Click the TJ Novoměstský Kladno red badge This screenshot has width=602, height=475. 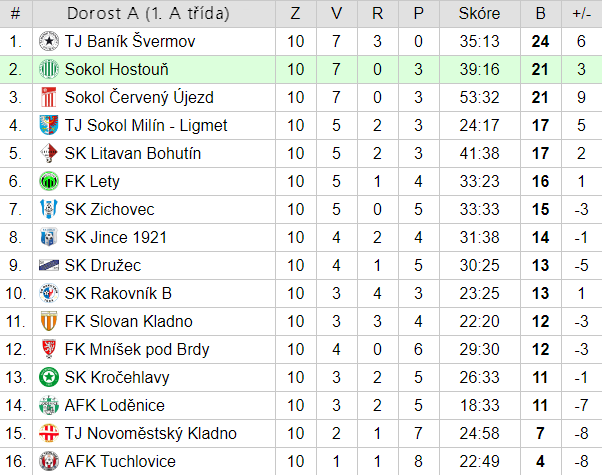pos(49,434)
